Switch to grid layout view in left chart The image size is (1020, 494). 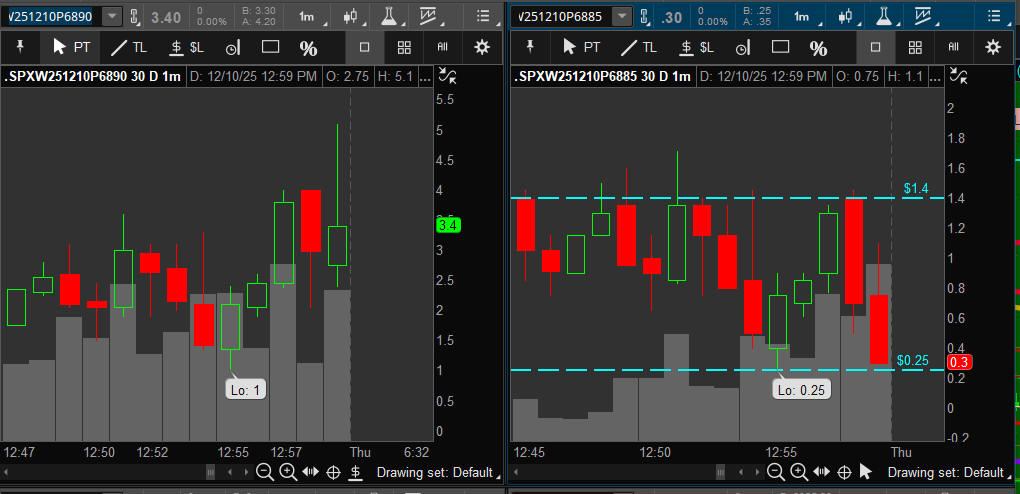404,47
